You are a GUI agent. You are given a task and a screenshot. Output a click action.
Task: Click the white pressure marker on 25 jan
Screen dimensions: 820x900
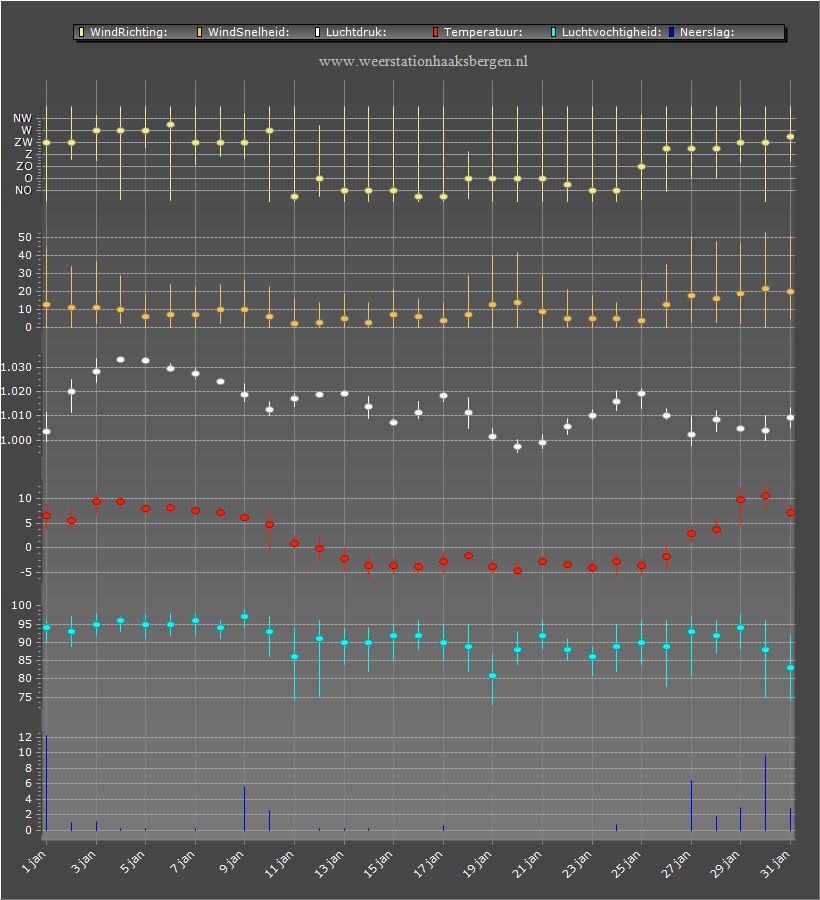click(642, 394)
